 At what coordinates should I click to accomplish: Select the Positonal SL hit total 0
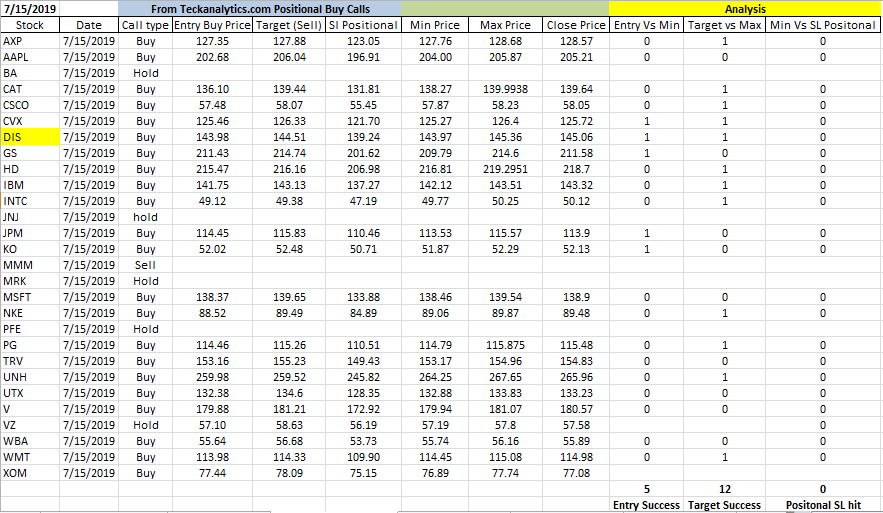(x=823, y=489)
